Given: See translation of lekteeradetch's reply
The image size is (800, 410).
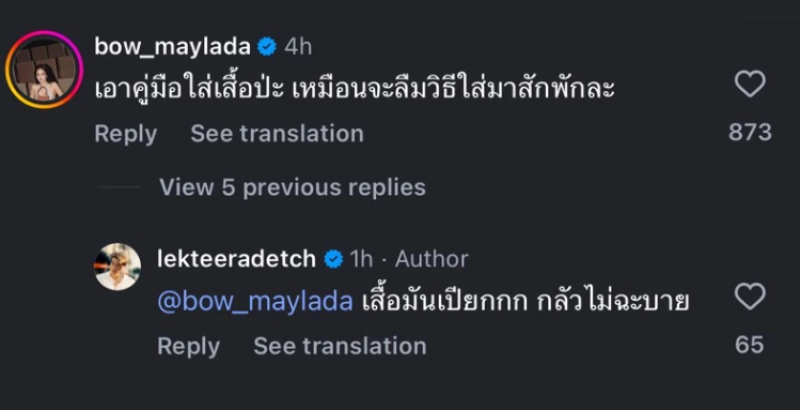Looking at the screenshot, I should point(339,346).
